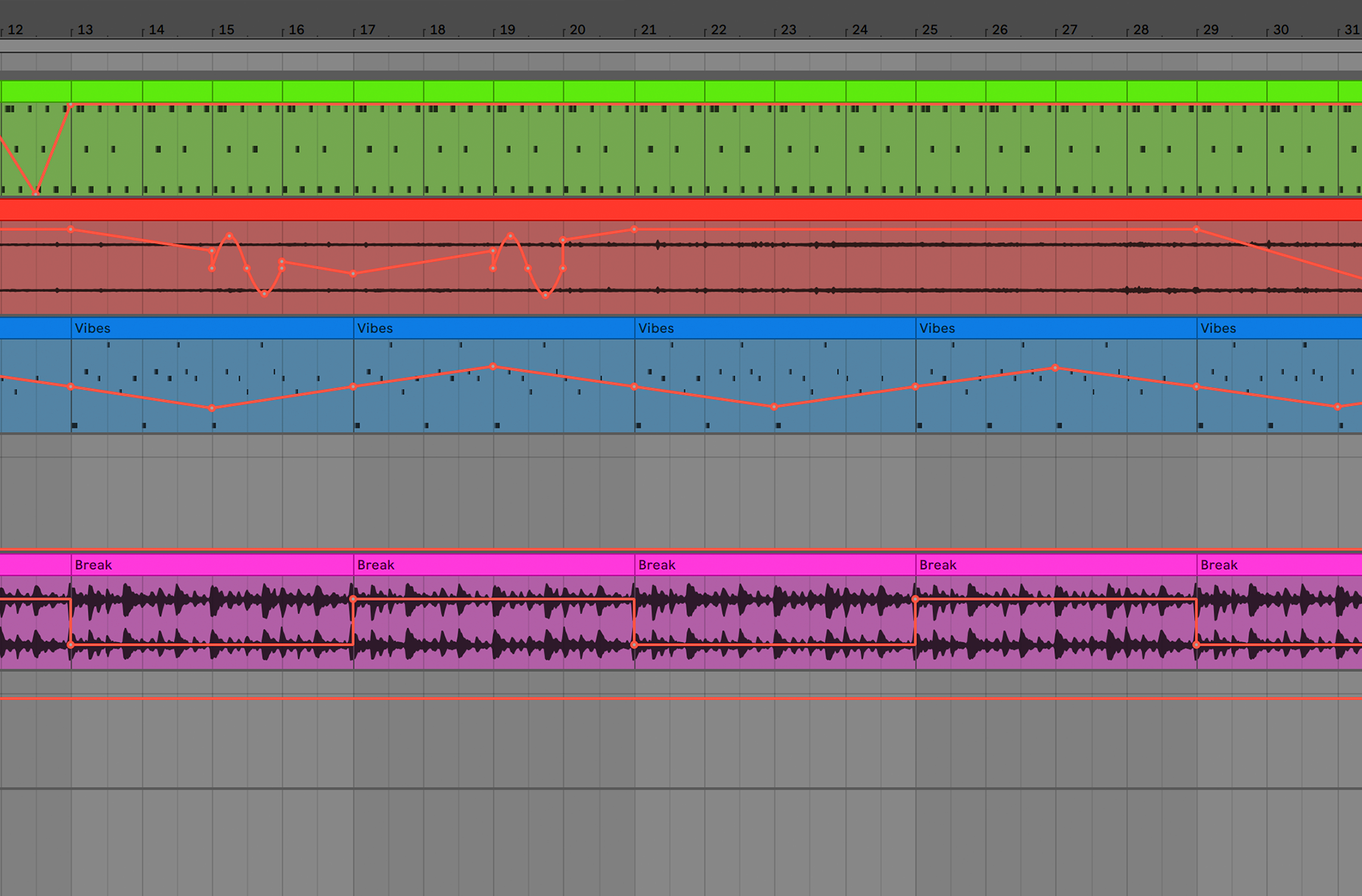Select the Break clip starting at bar 13
This screenshot has height=896, width=1362.
213,565
